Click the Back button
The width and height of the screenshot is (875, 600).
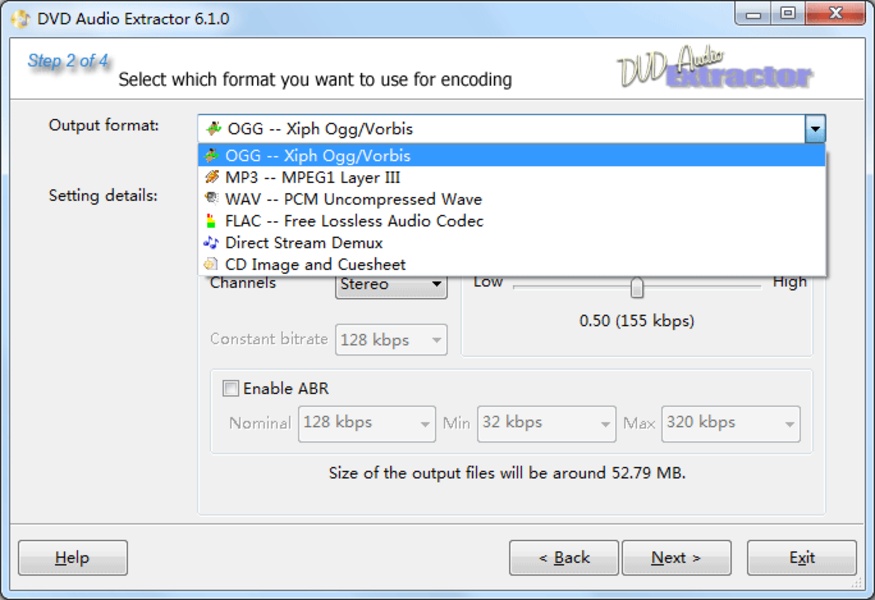[564, 558]
